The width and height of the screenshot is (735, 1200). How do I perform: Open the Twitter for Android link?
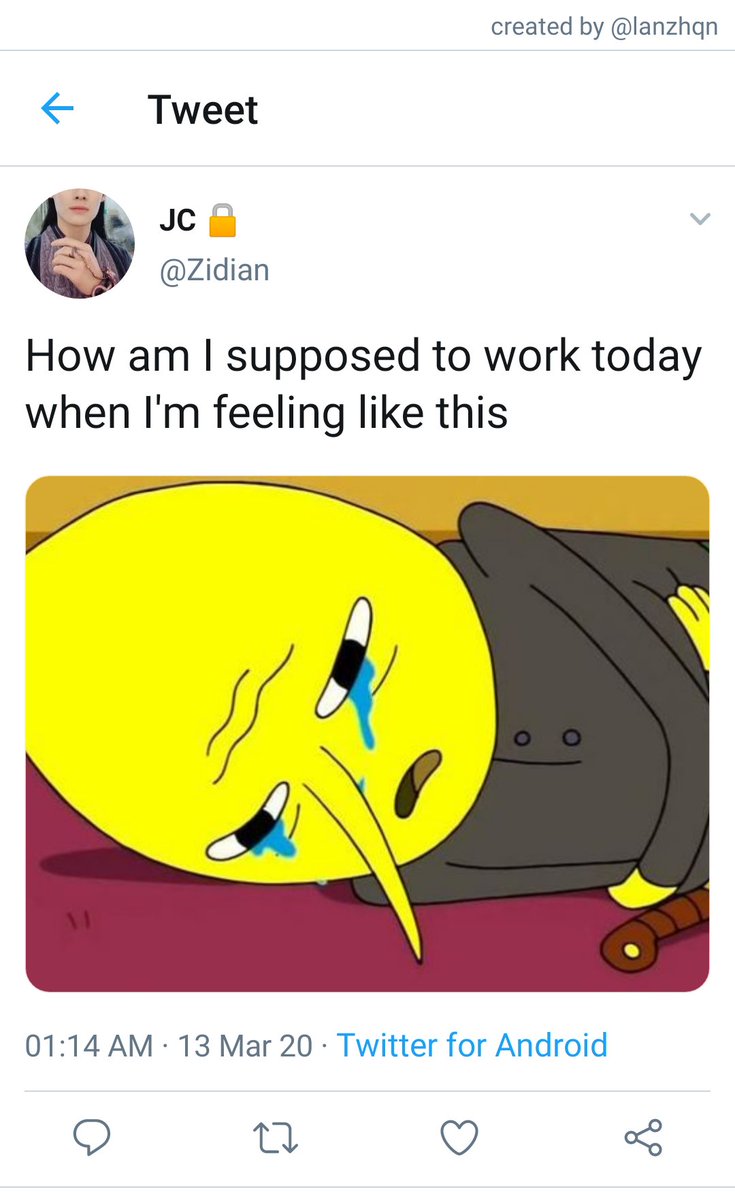pyautogui.click(x=472, y=1045)
